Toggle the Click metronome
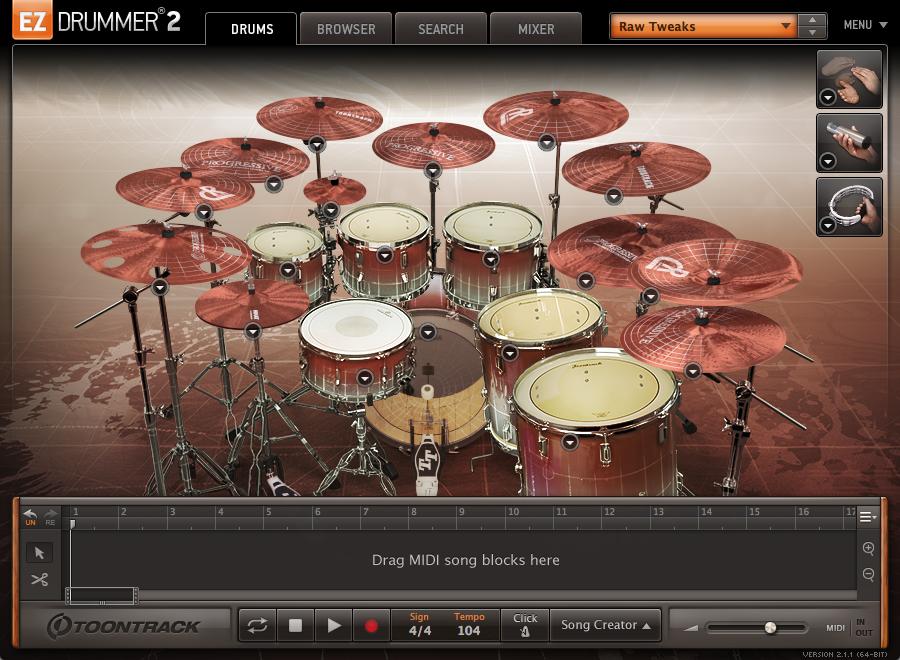900x660 pixels. pos(525,625)
